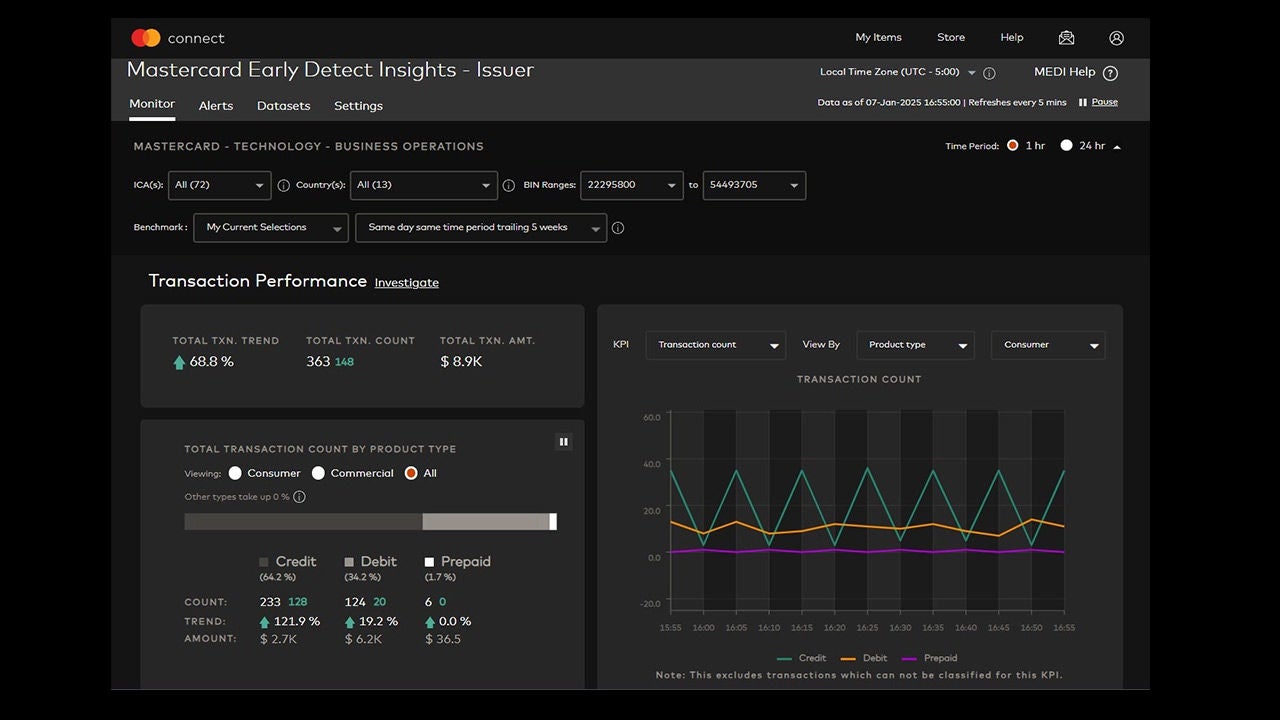This screenshot has height=720, width=1280.
Task: Select the Commercial viewing option
Action: tap(318, 473)
